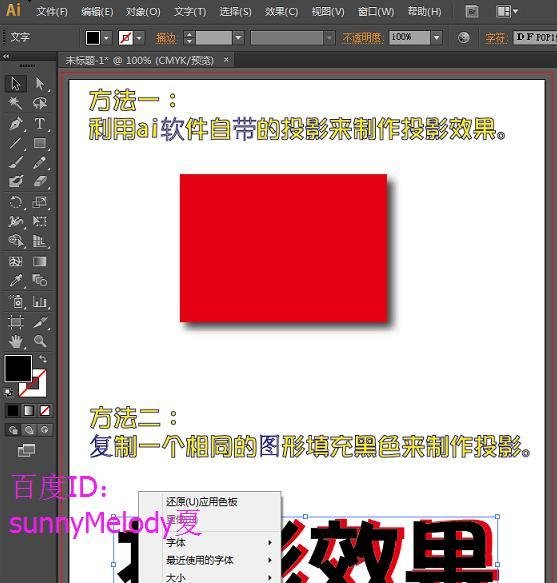Select the Pen tool
Image resolution: width=557 pixels, height=583 pixels.
point(16,123)
